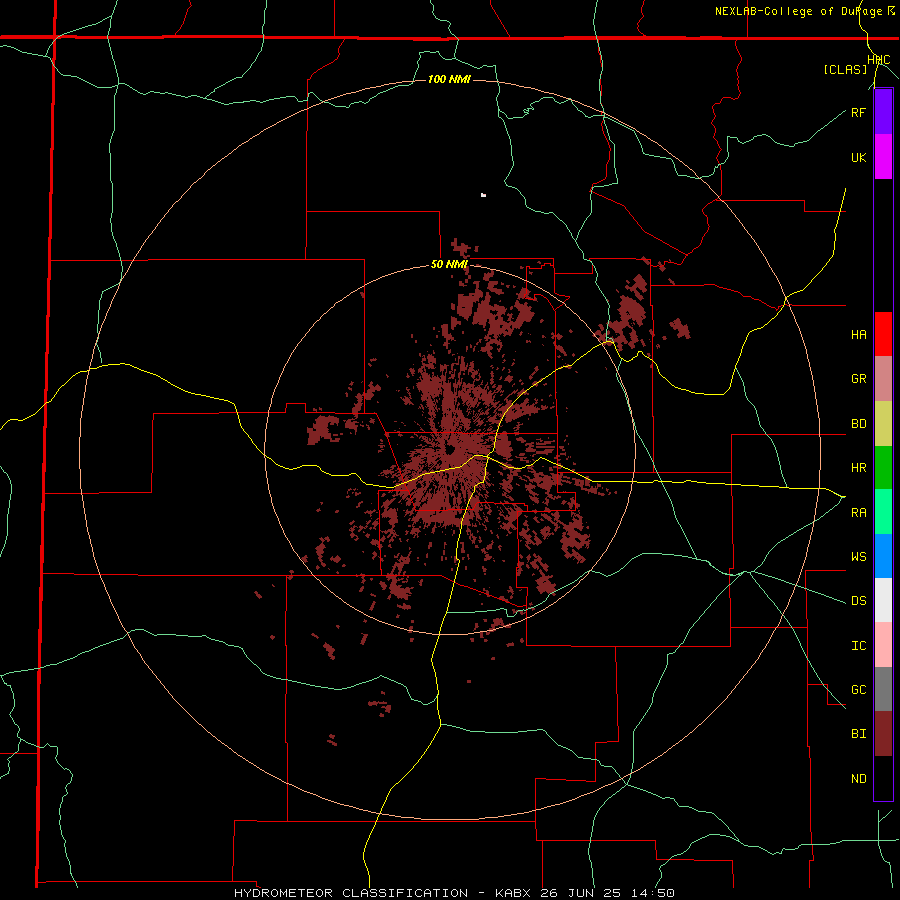Click the ND legend label
The image size is (900, 900).
858,779
